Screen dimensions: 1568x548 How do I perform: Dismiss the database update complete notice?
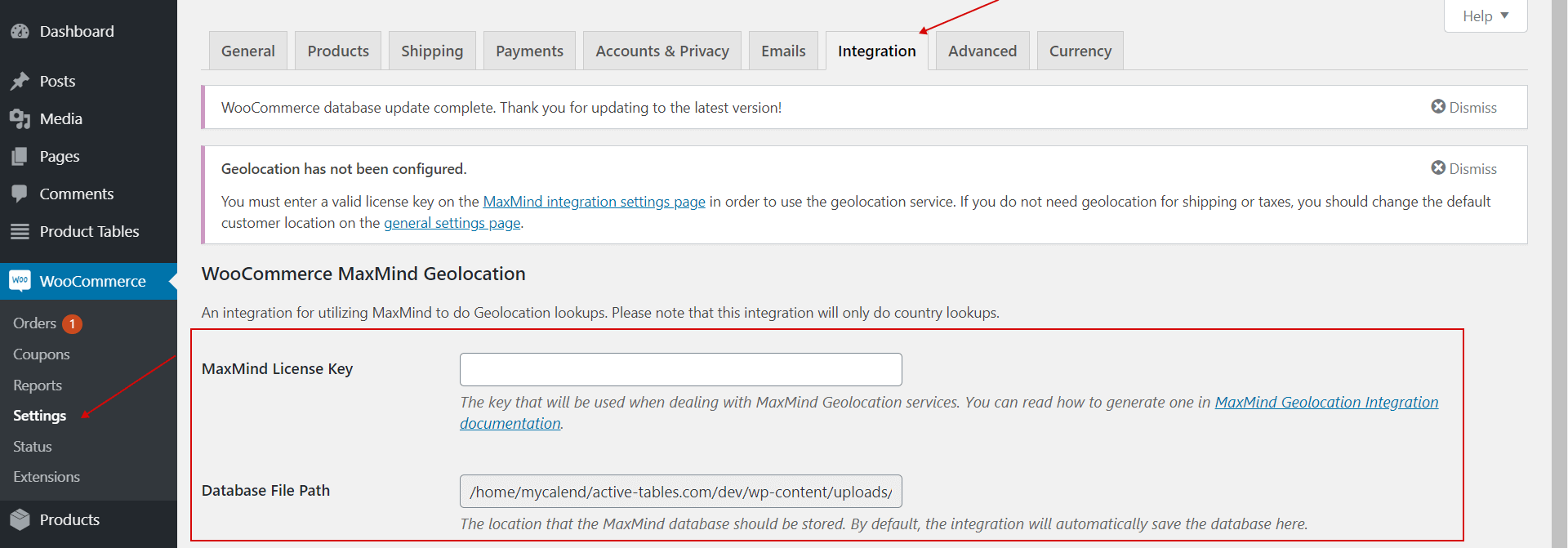1463,107
